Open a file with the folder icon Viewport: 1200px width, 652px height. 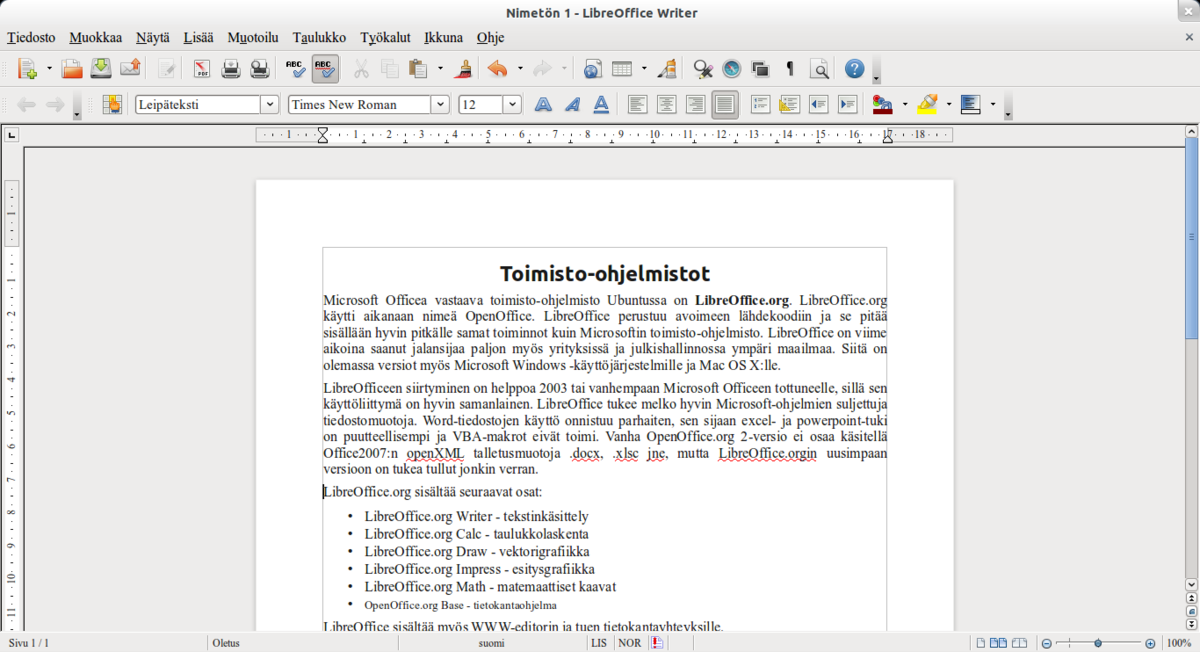(72, 69)
